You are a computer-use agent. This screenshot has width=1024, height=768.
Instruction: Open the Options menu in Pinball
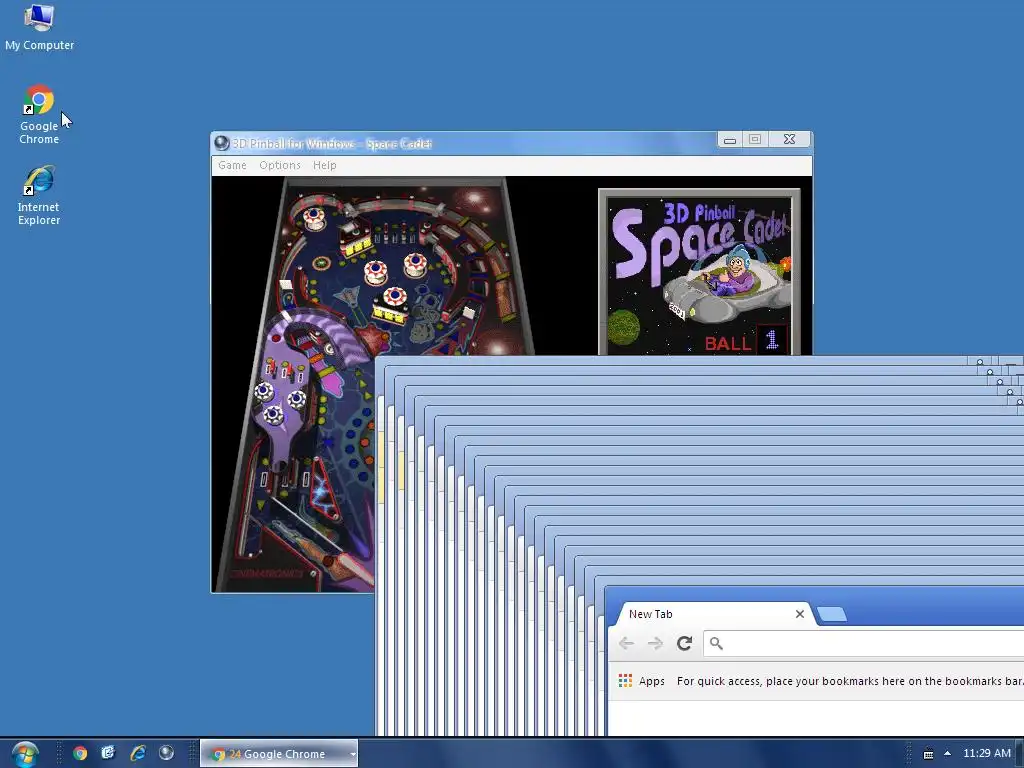click(x=280, y=165)
